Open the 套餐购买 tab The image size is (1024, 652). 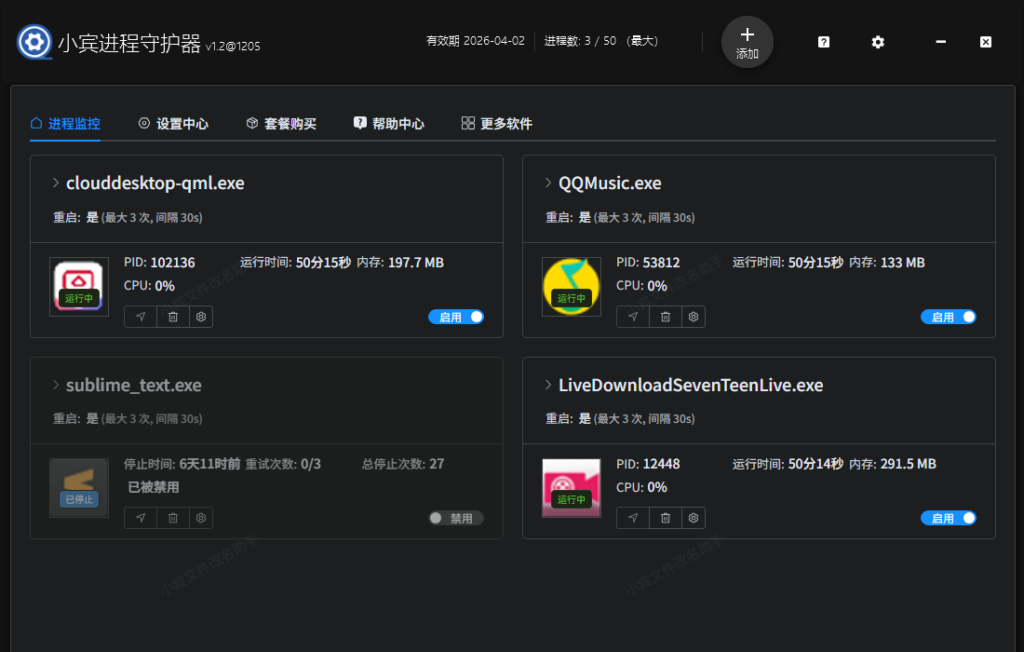[281, 123]
